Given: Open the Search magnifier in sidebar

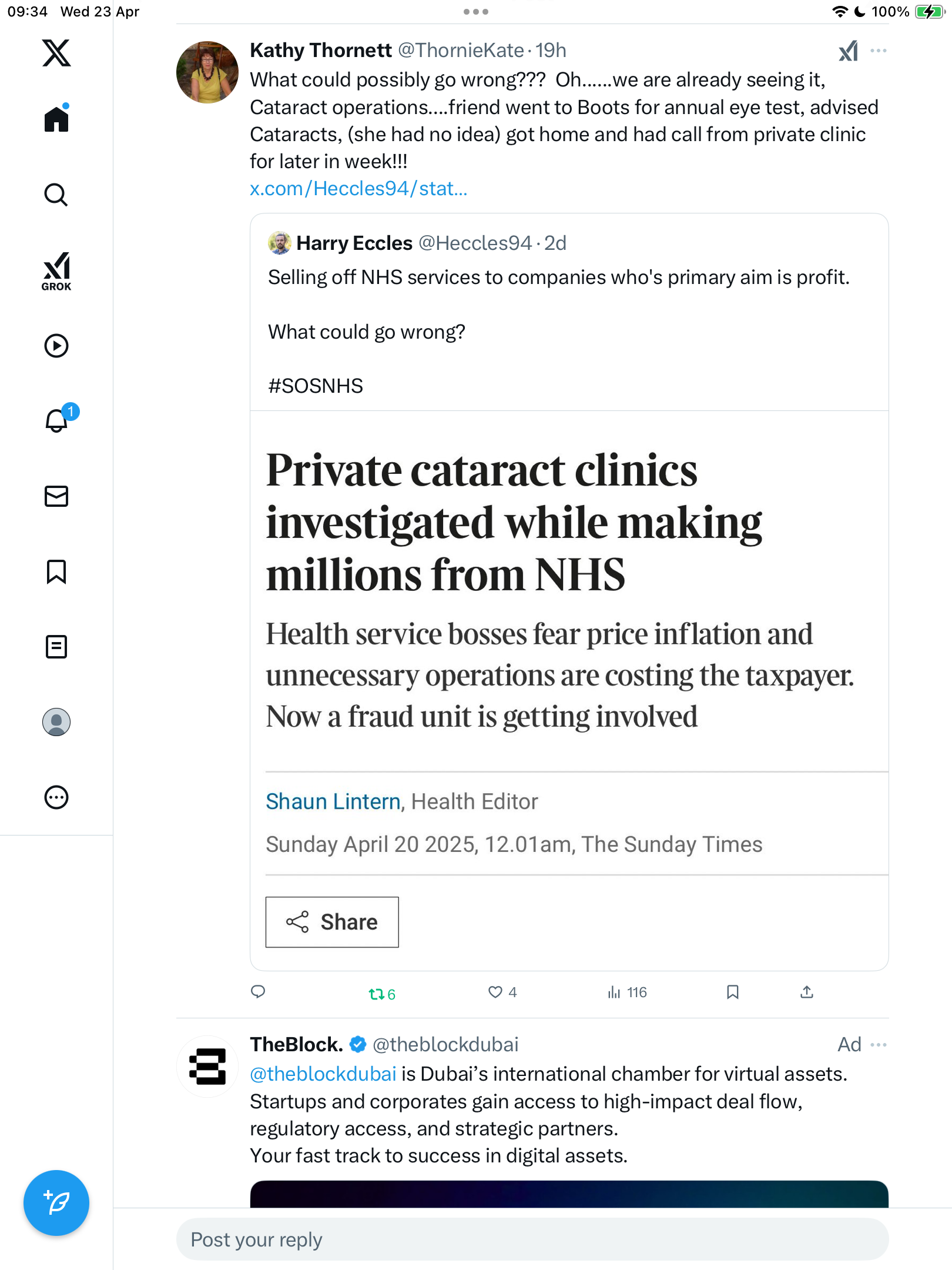Looking at the screenshot, I should [56, 195].
